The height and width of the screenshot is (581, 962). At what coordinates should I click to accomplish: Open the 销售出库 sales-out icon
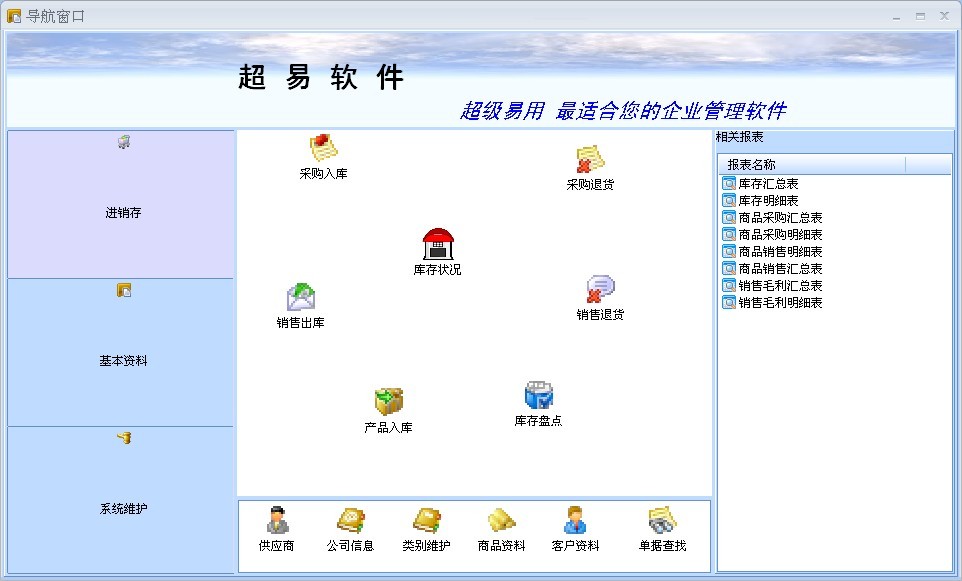pyautogui.click(x=301, y=298)
